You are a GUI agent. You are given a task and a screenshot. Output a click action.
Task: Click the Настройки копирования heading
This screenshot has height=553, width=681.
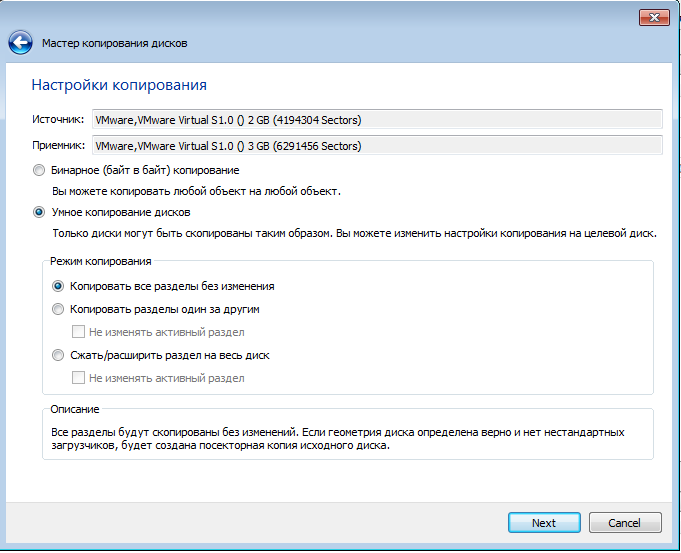coord(119,85)
